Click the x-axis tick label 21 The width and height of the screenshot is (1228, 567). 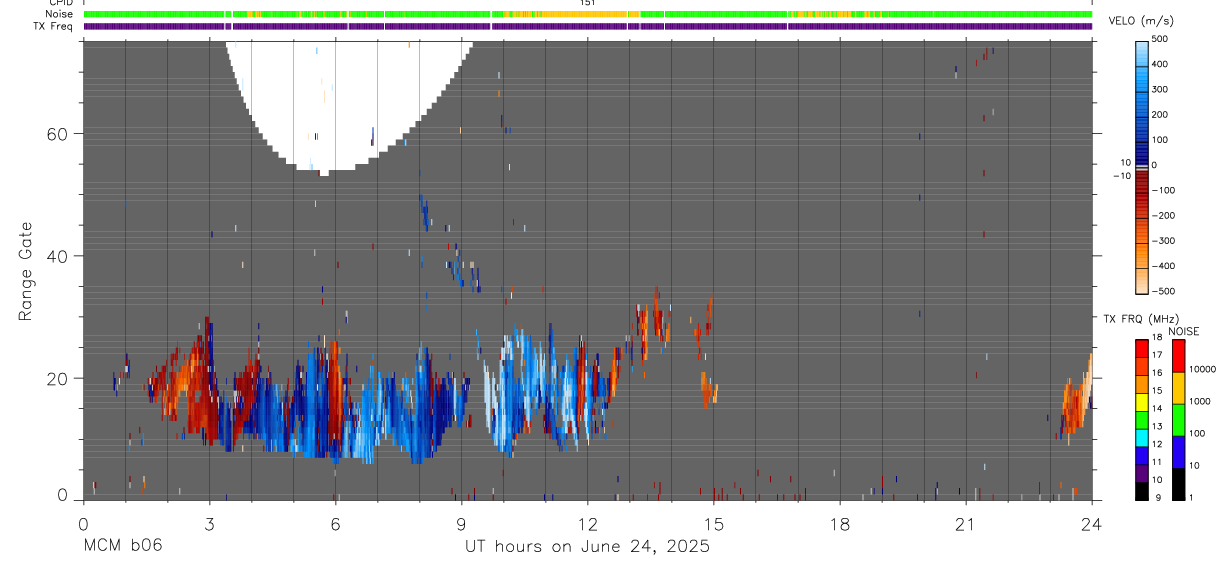pos(966,524)
